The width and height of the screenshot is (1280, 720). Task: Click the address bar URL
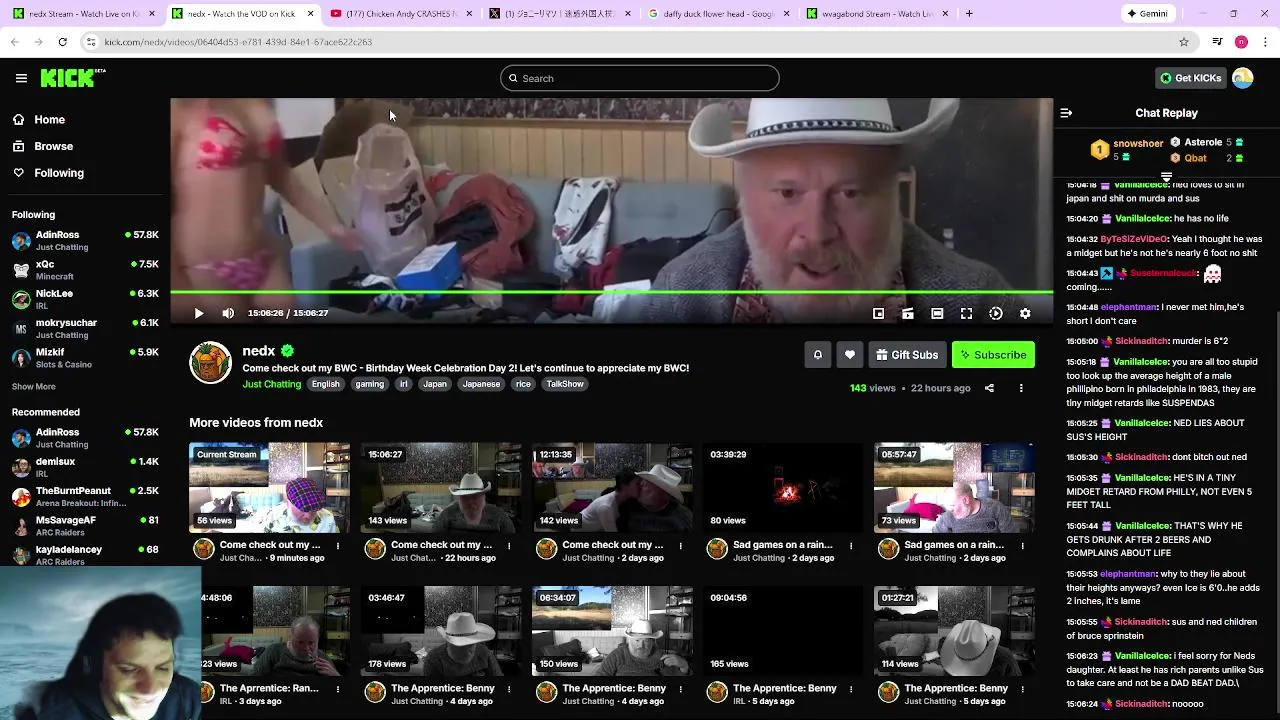pos(238,42)
